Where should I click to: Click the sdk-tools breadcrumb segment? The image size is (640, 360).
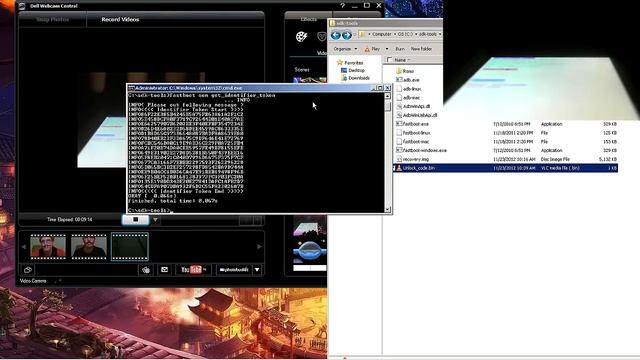pyautogui.click(x=427, y=34)
